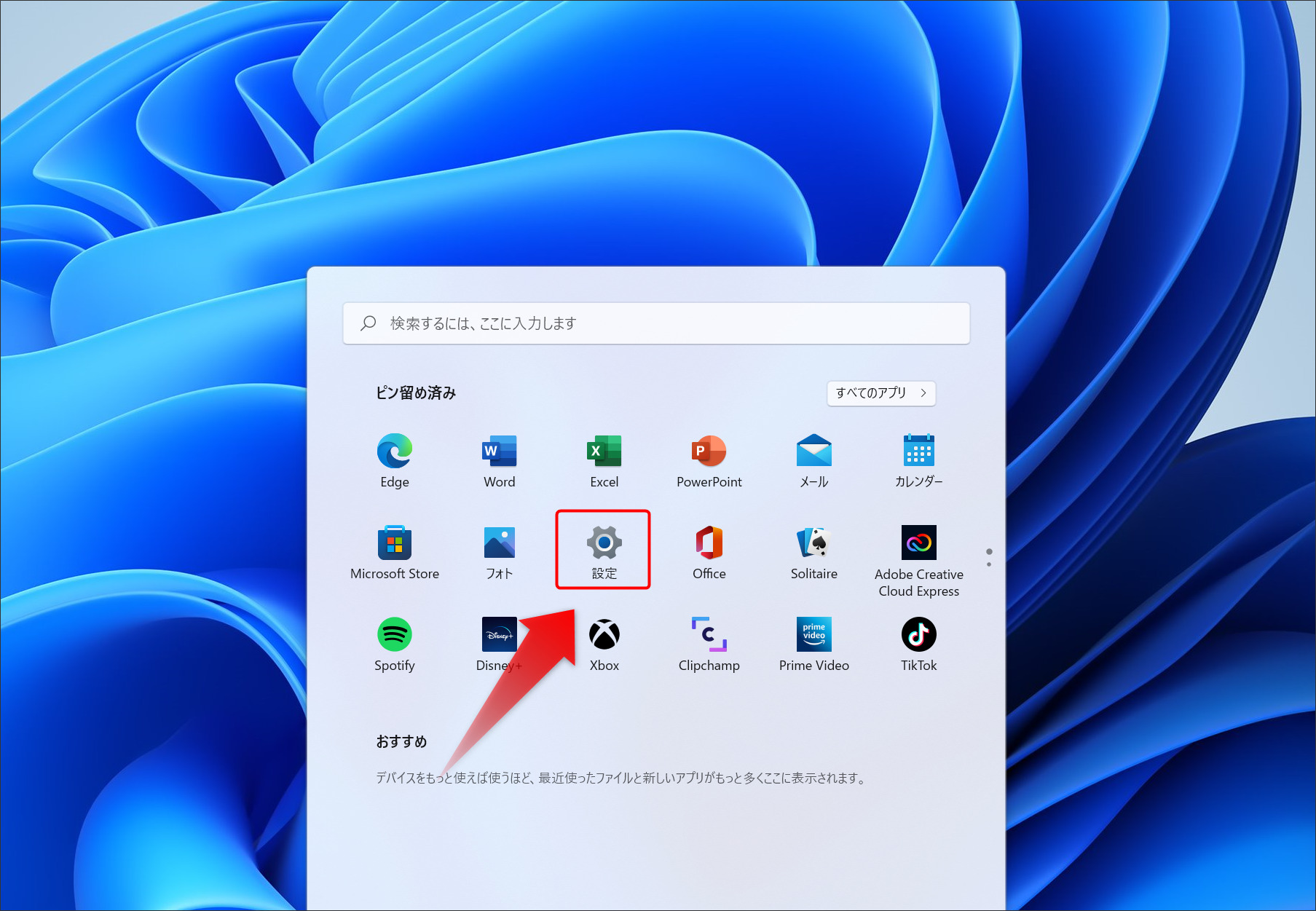Launch PowerPoint from the Start menu

click(709, 461)
